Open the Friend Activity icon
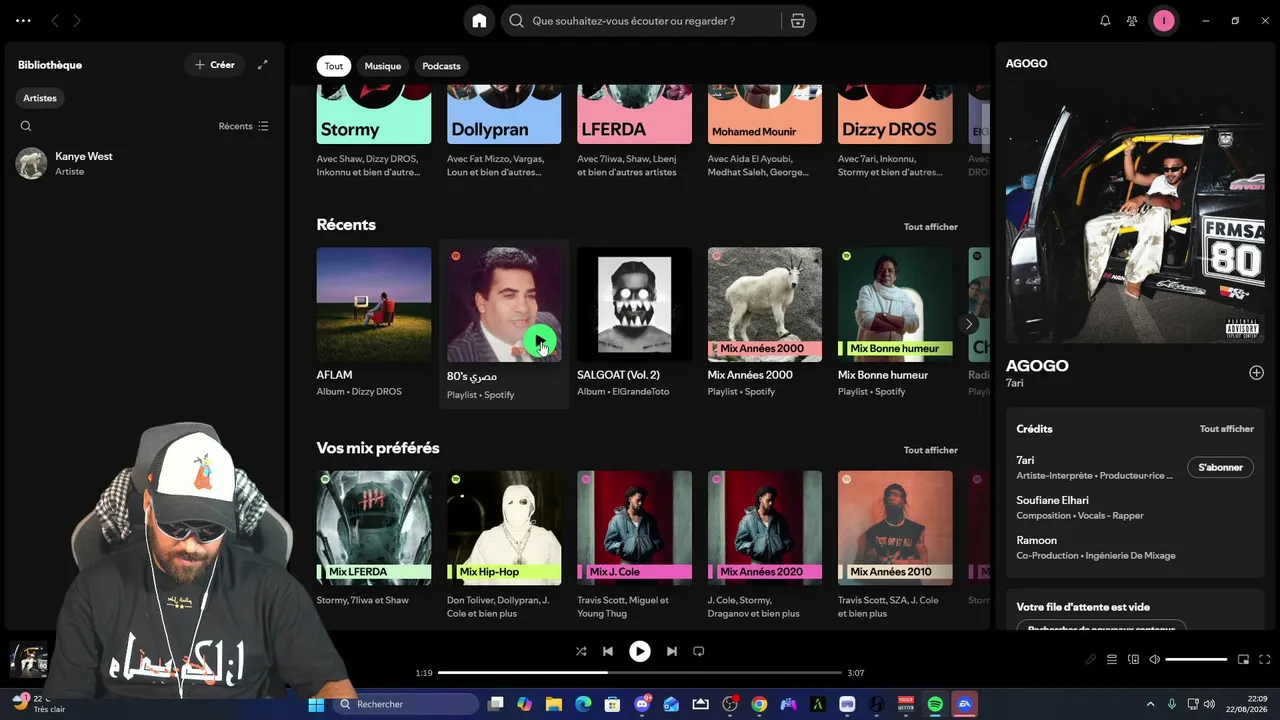This screenshot has width=1280, height=720. coord(1132,21)
